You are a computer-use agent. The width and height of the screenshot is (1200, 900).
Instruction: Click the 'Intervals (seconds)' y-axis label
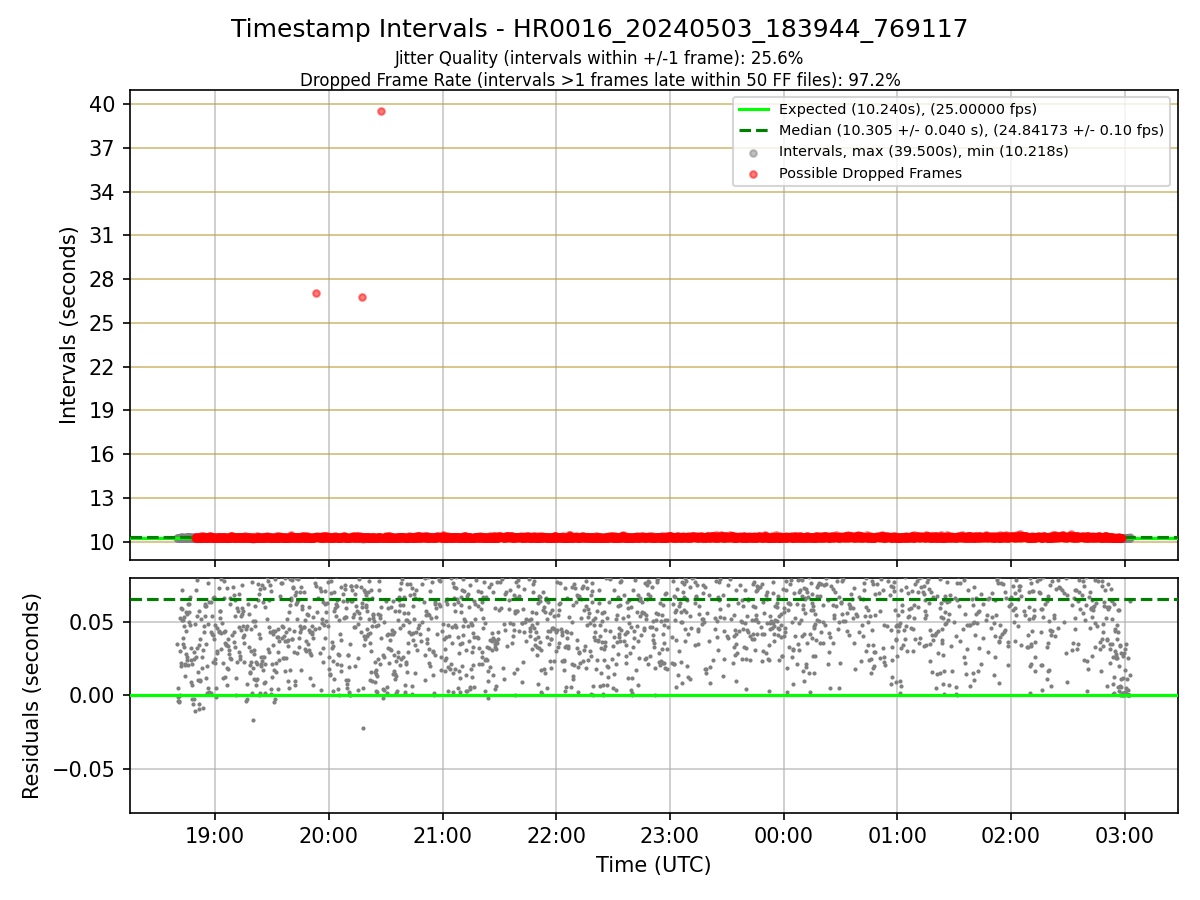(x=68, y=325)
